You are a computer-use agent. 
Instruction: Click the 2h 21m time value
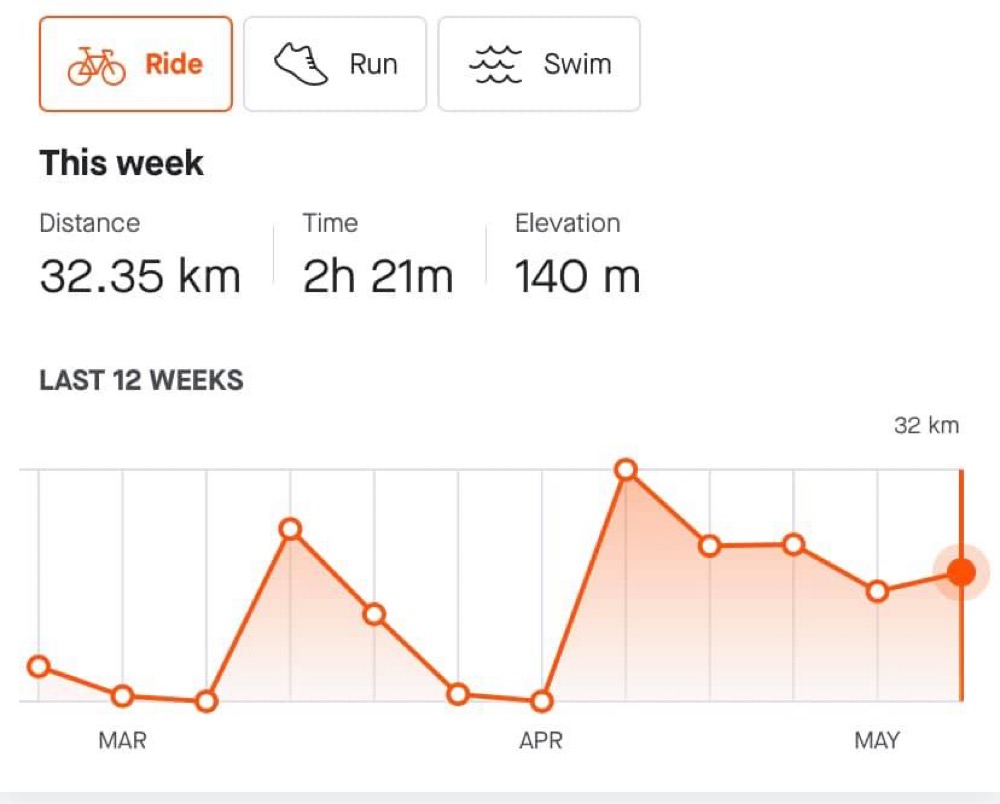(378, 276)
